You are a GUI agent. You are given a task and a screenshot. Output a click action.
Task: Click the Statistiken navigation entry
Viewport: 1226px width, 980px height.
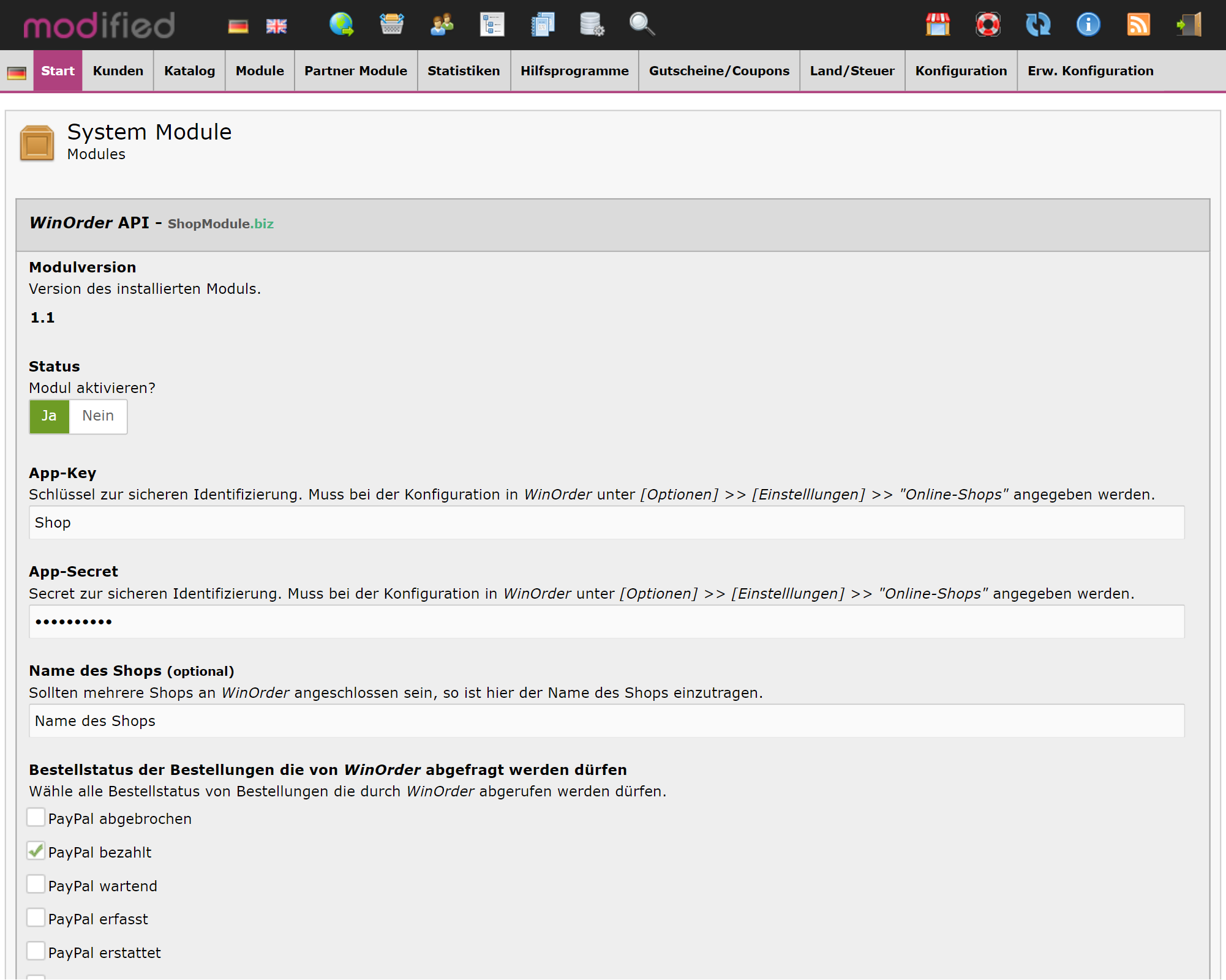coord(464,70)
